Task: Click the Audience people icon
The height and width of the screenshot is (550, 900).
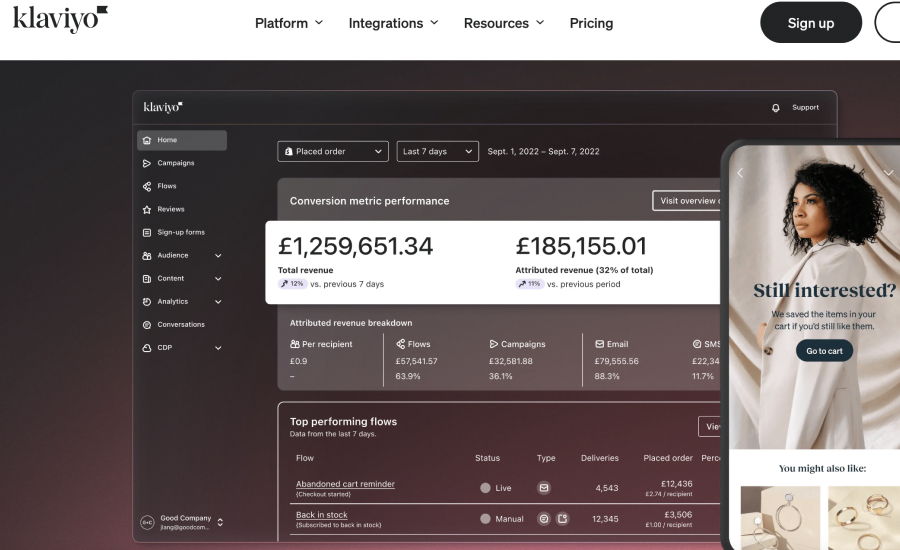Action: coord(147,255)
